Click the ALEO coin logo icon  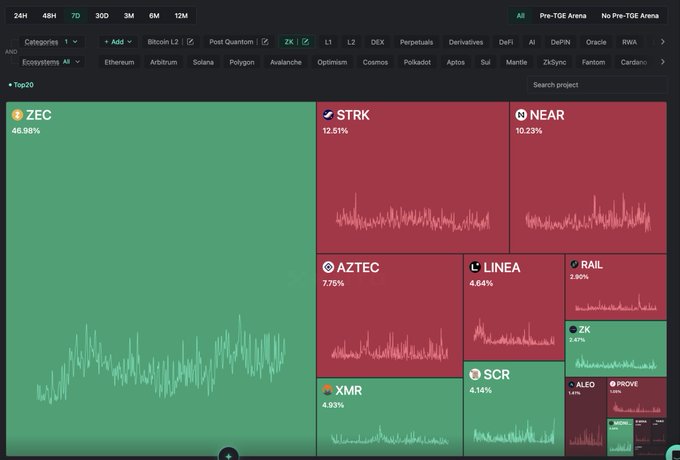click(571, 385)
